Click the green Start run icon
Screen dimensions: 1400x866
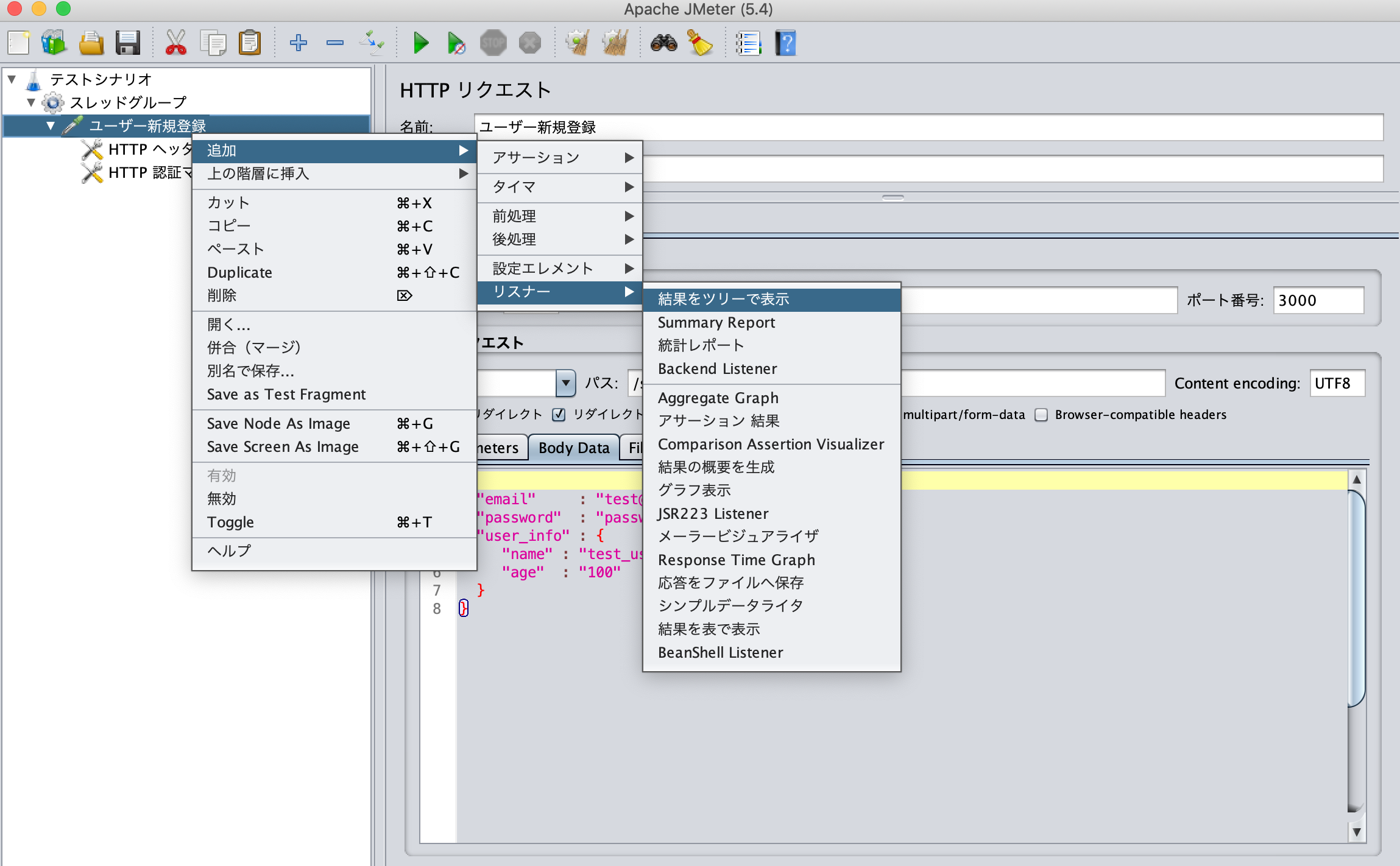420,43
